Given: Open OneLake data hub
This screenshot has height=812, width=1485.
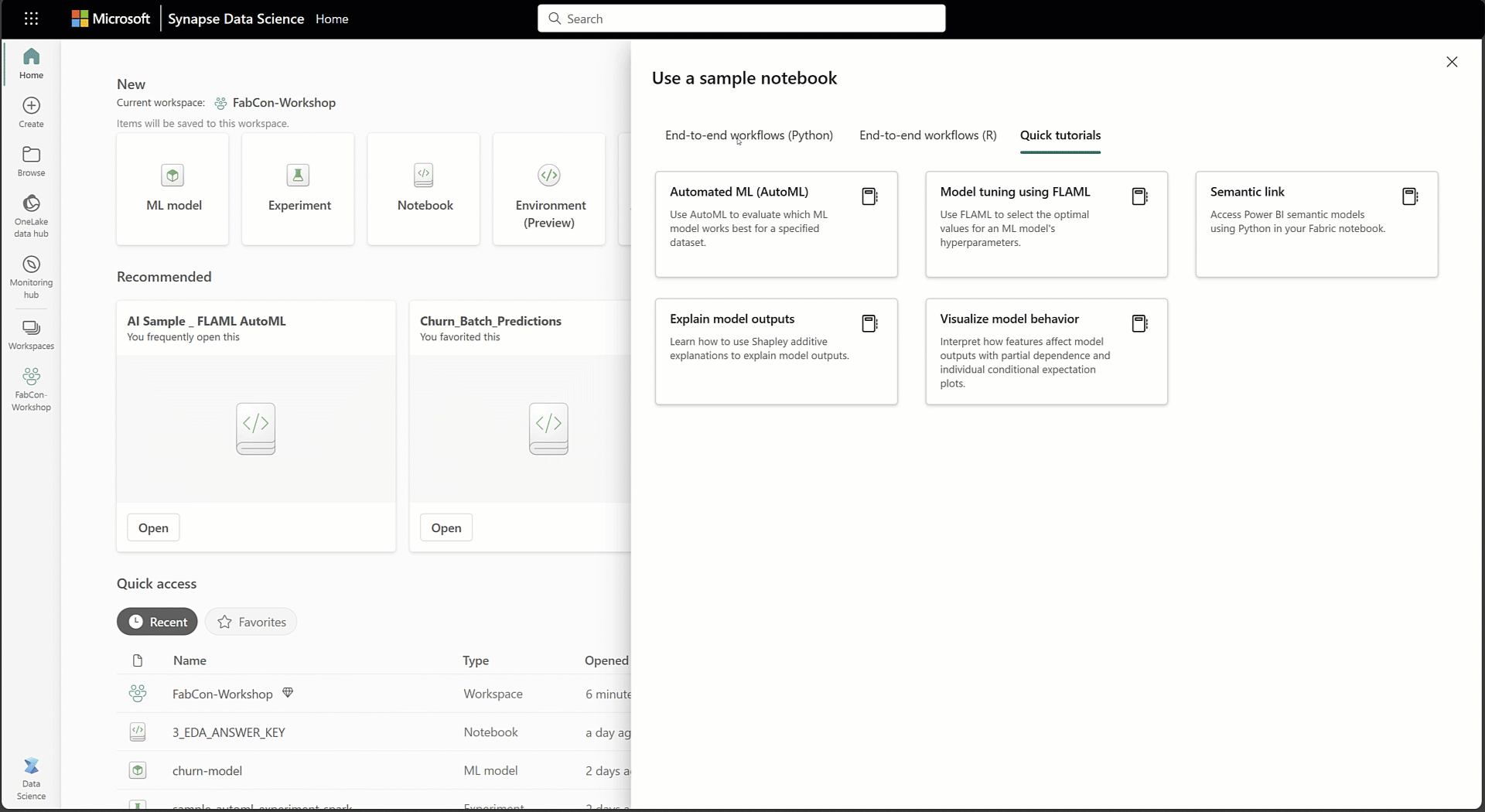Looking at the screenshot, I should [31, 216].
